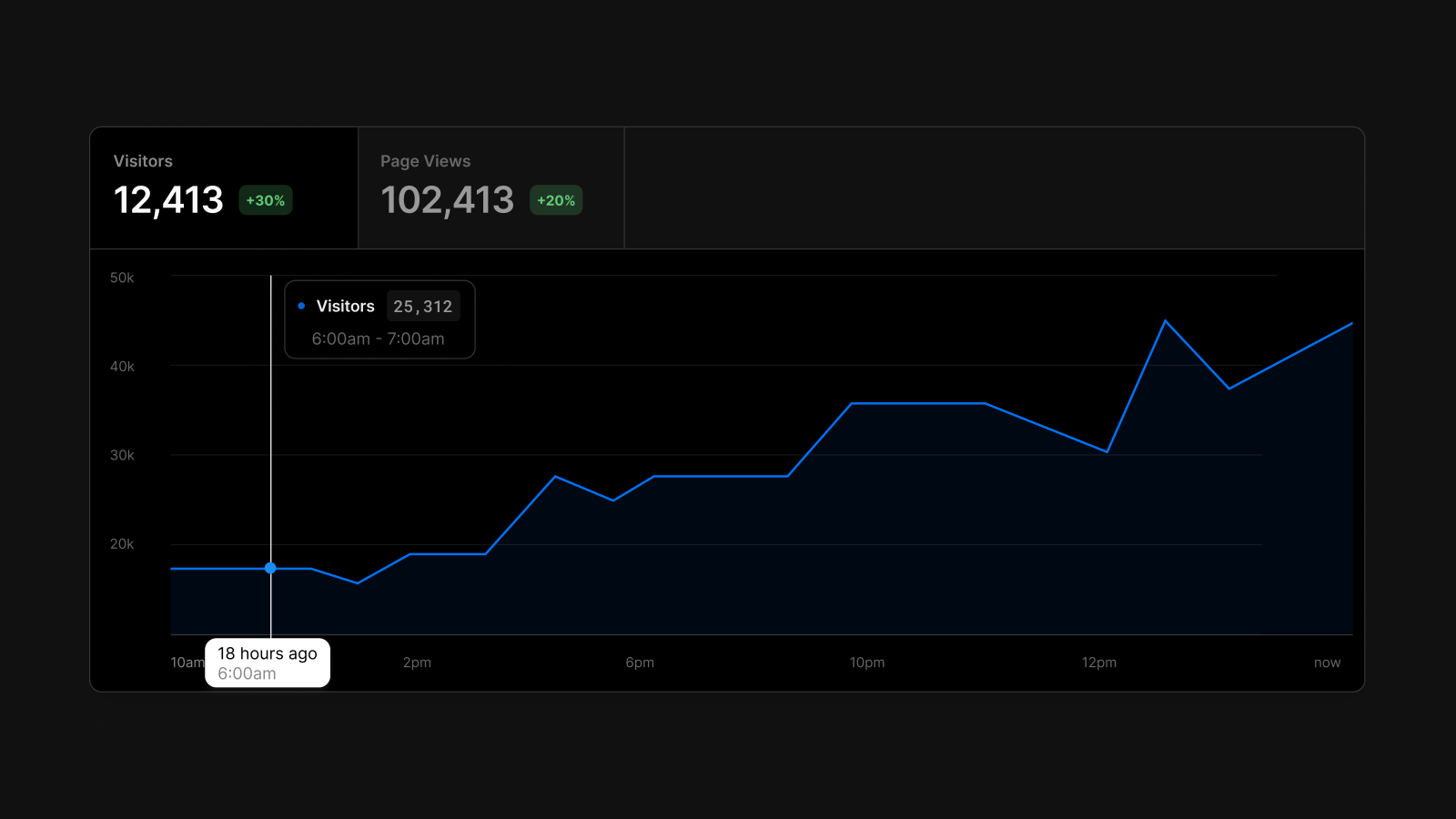Click the chart peak near 45k visitors
The image size is (1456, 819).
(1167, 320)
